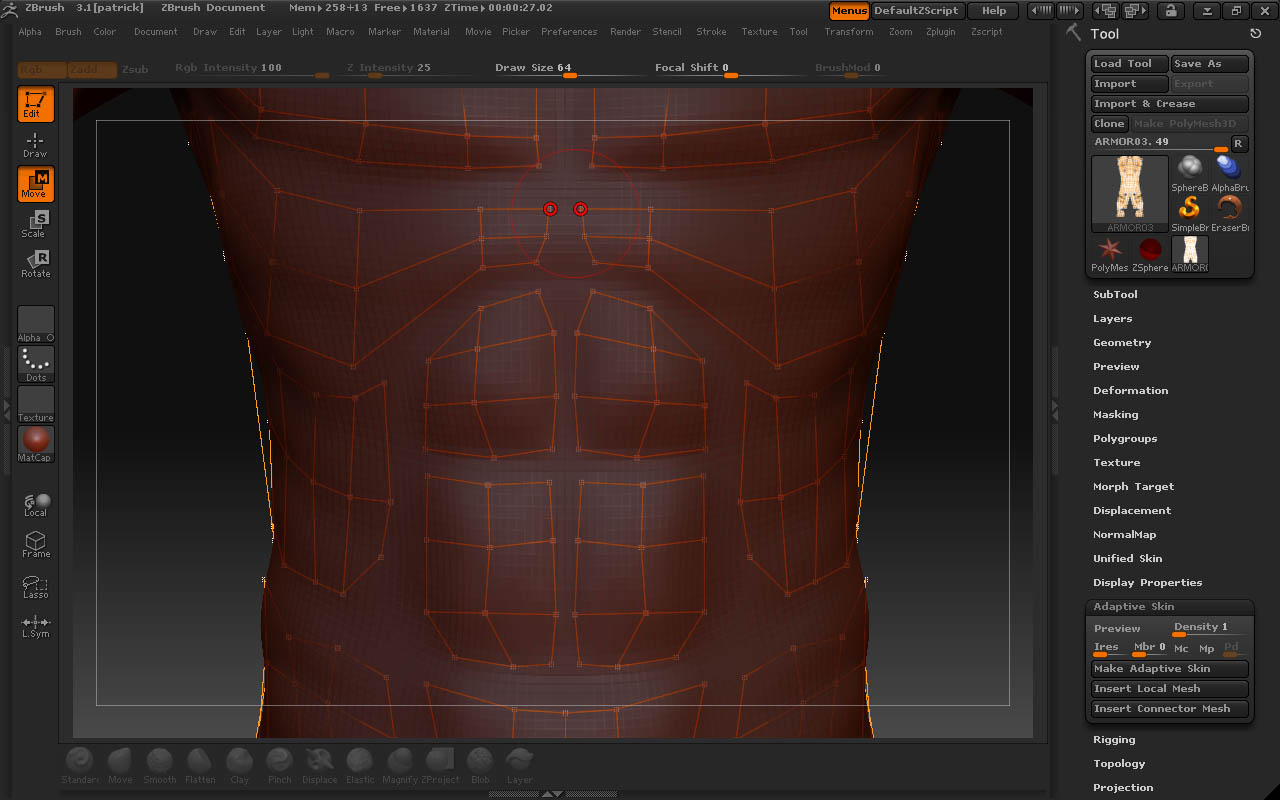Click the large ARMOR03 tool thumbnail
The image size is (1280, 800).
[x=1130, y=193]
